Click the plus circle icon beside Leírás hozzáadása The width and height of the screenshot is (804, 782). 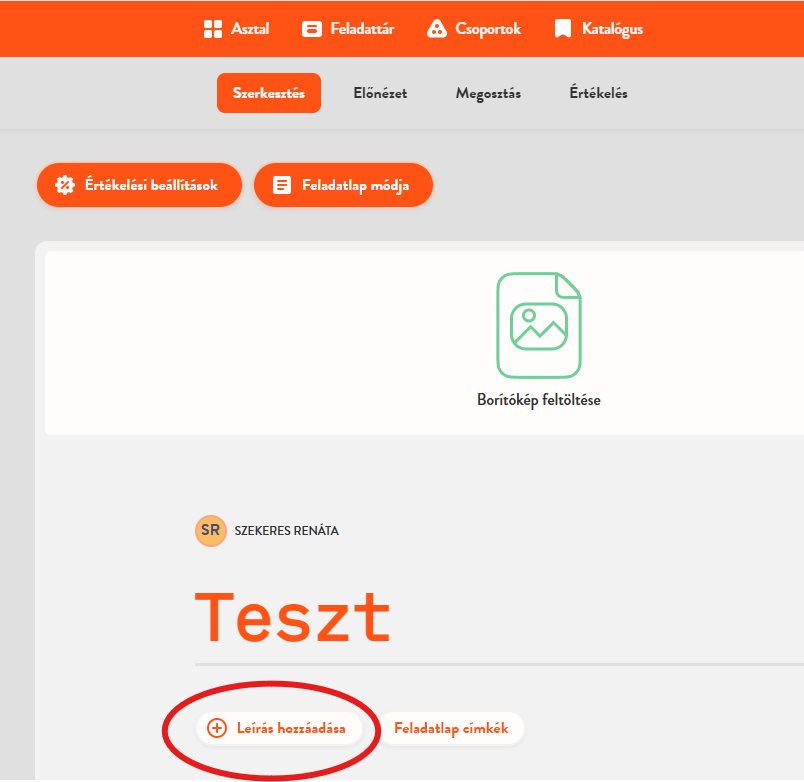217,728
